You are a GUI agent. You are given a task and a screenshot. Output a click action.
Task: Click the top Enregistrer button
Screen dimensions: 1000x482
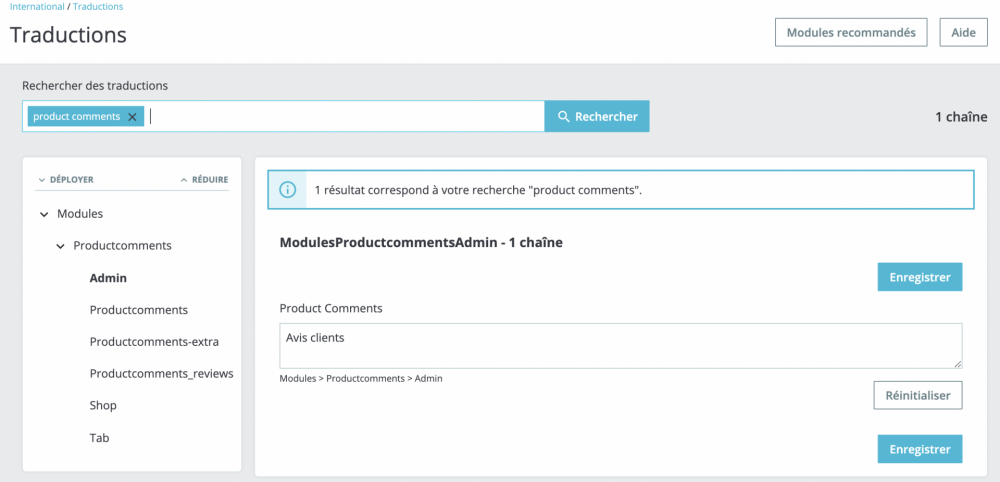pyautogui.click(x=919, y=277)
